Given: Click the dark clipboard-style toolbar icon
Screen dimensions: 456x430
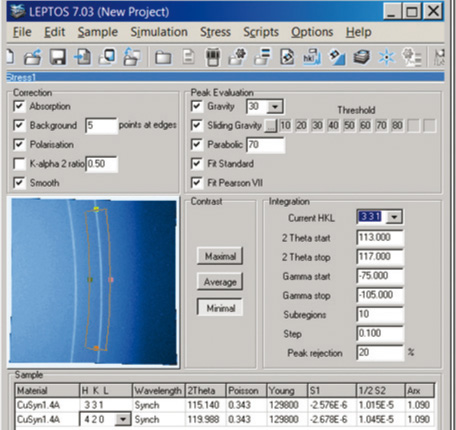Looking at the screenshot, I should point(213,57).
